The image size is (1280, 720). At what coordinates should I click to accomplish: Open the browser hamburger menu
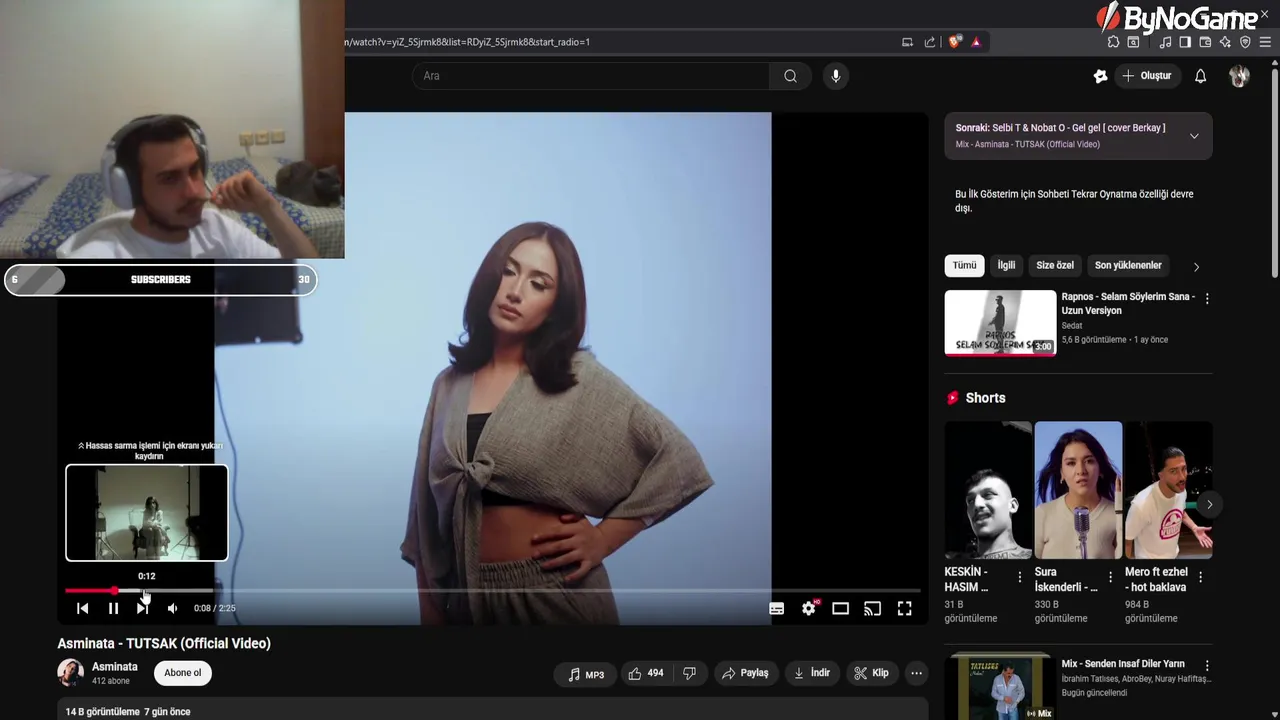(x=1265, y=42)
